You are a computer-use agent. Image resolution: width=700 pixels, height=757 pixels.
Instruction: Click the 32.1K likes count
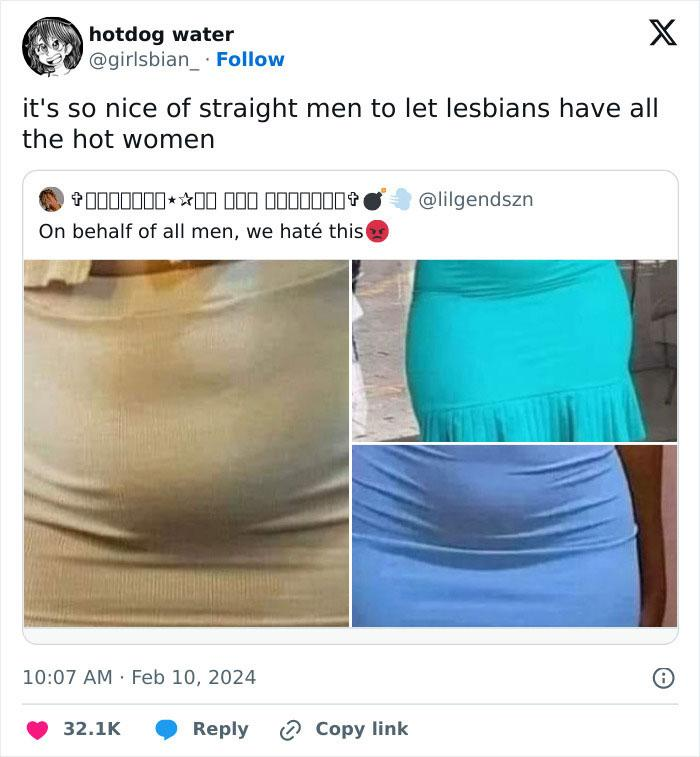pos(92,729)
